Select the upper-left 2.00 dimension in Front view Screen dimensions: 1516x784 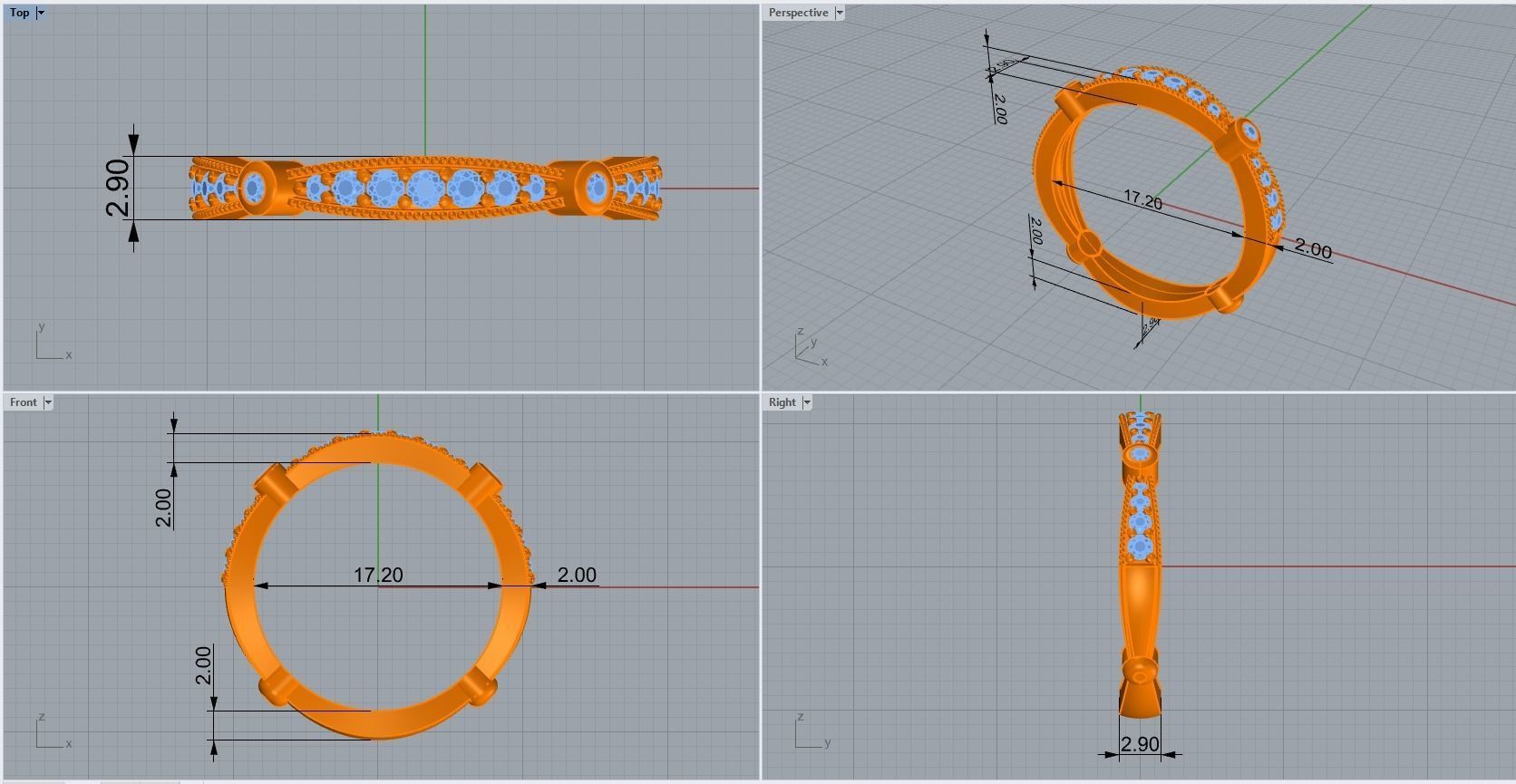coord(163,508)
